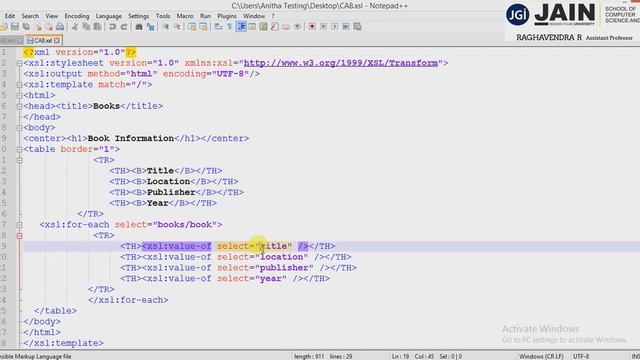Screen dimensions: 640x360
Task: Open the Define your language icon
Action: (x=252, y=27)
